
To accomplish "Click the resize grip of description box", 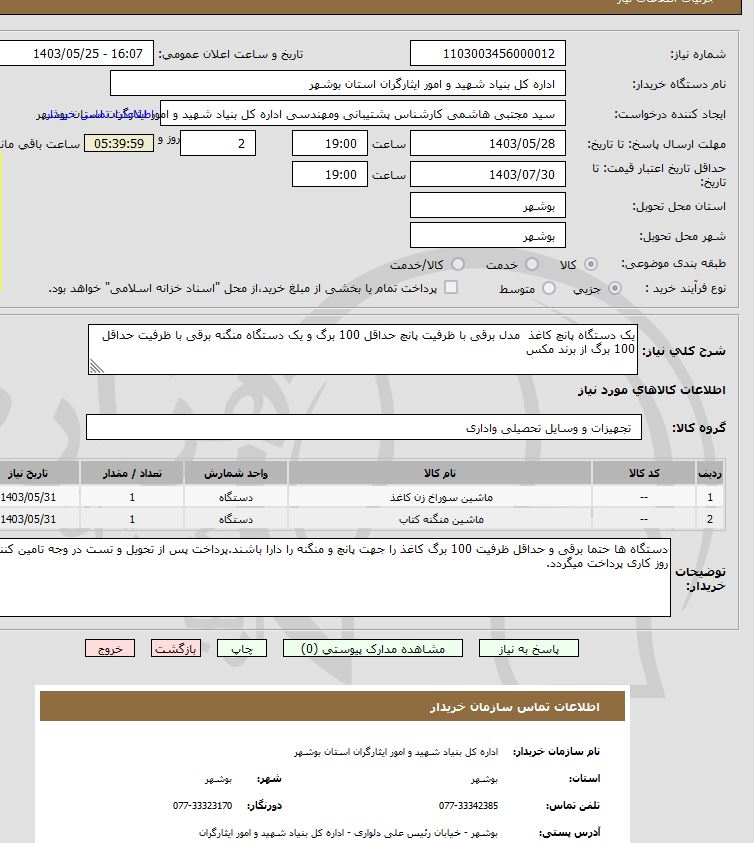I will [x=97, y=366].
